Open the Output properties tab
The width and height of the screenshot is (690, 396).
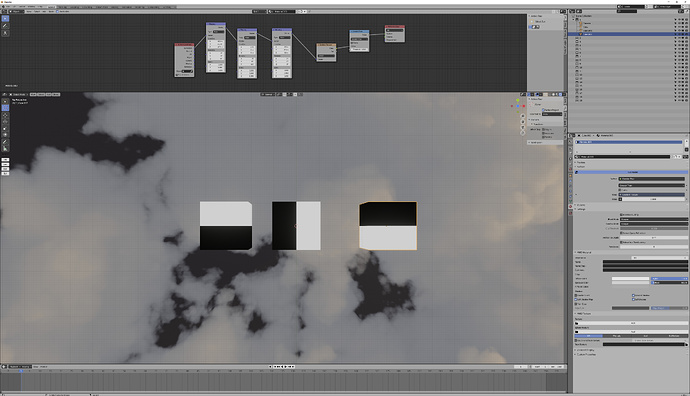coord(570,154)
